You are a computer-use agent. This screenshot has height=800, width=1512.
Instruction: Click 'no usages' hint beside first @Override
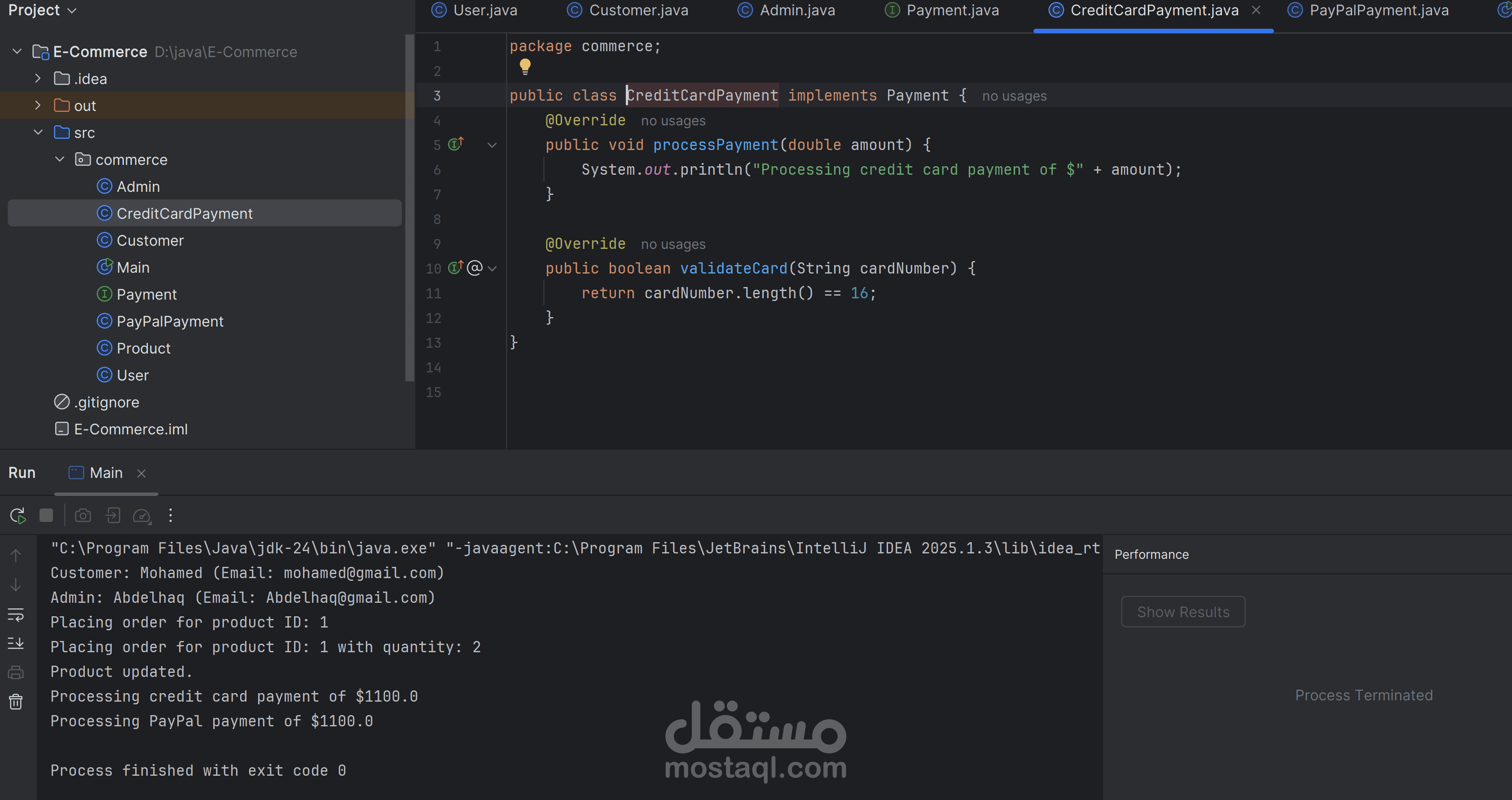pos(673,120)
